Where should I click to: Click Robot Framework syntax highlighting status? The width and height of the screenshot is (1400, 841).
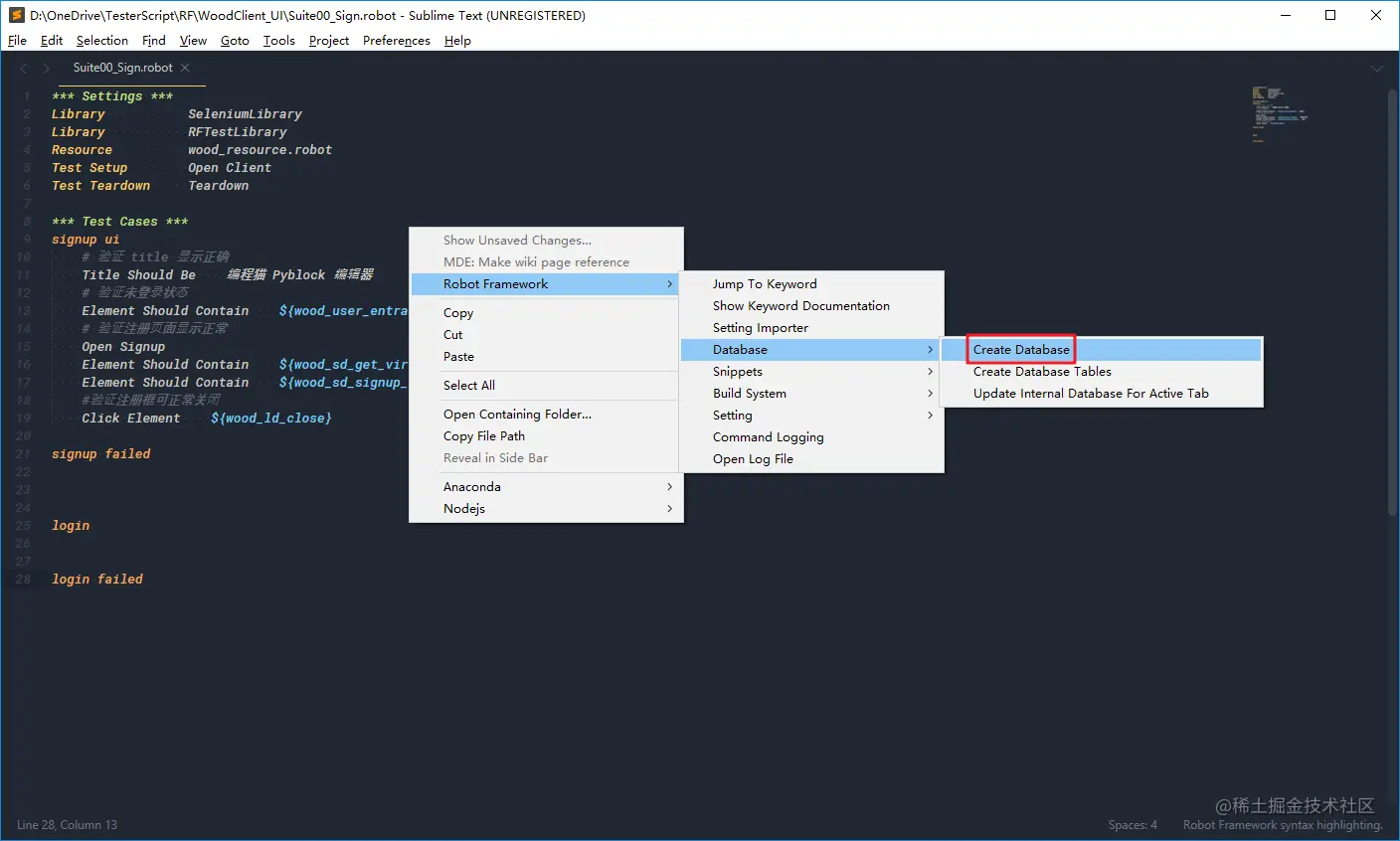point(1283,825)
